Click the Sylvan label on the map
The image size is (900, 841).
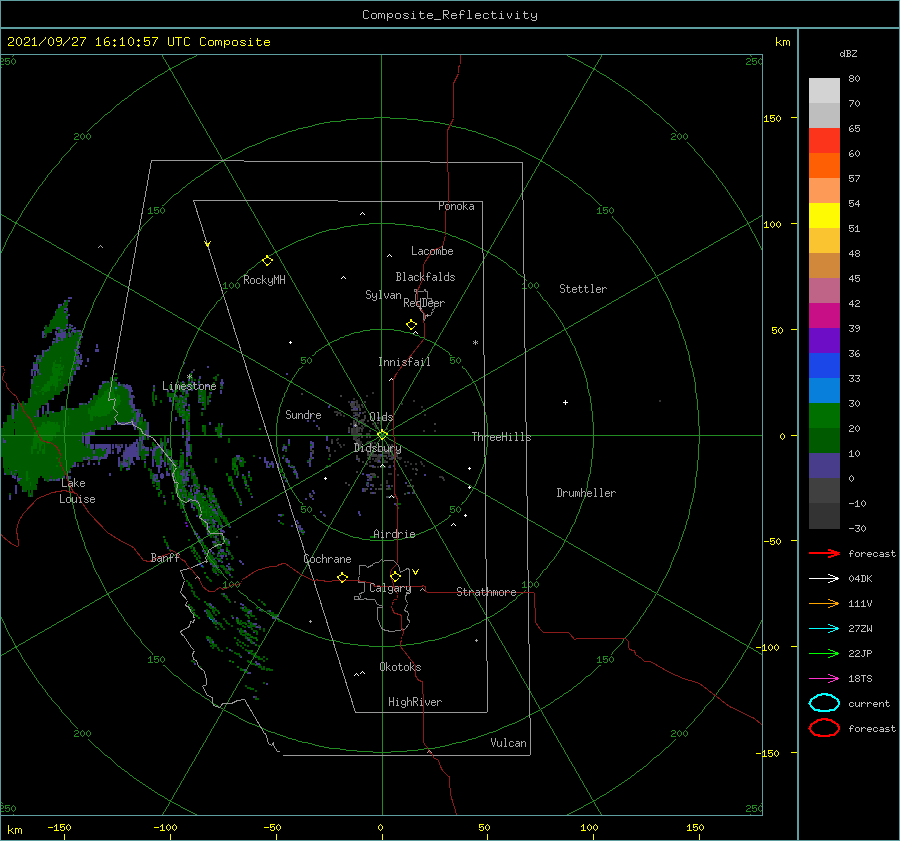(383, 295)
